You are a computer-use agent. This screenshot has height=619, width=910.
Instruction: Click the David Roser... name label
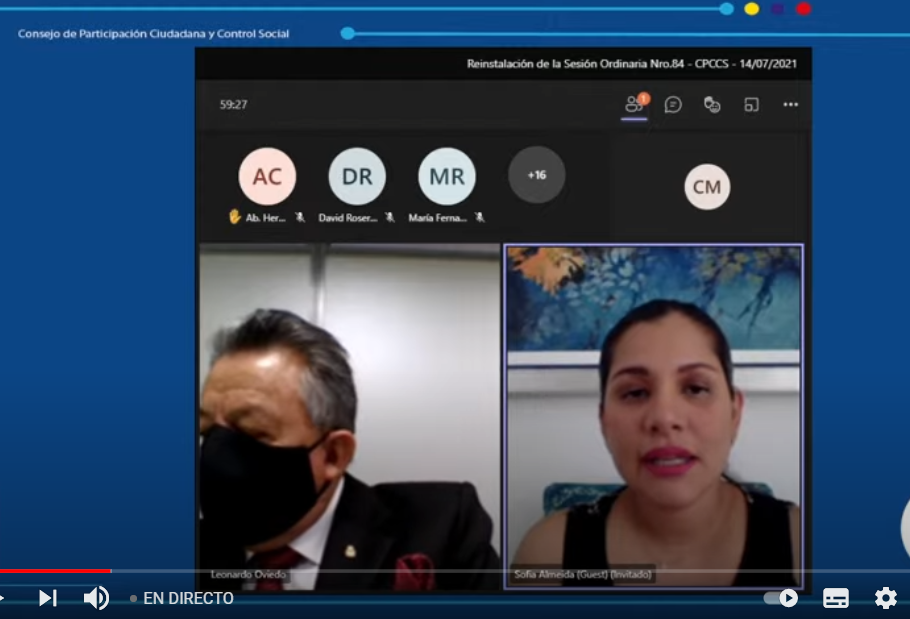point(348,218)
